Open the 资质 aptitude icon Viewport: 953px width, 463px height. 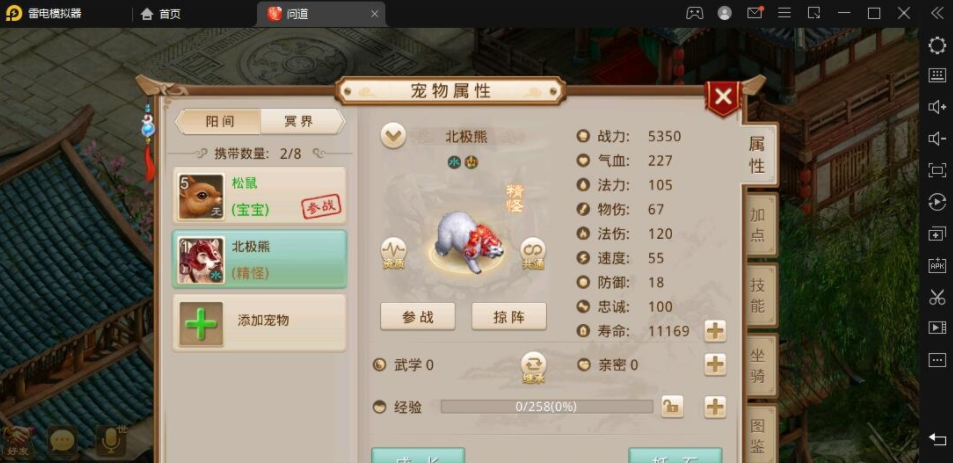(393, 252)
